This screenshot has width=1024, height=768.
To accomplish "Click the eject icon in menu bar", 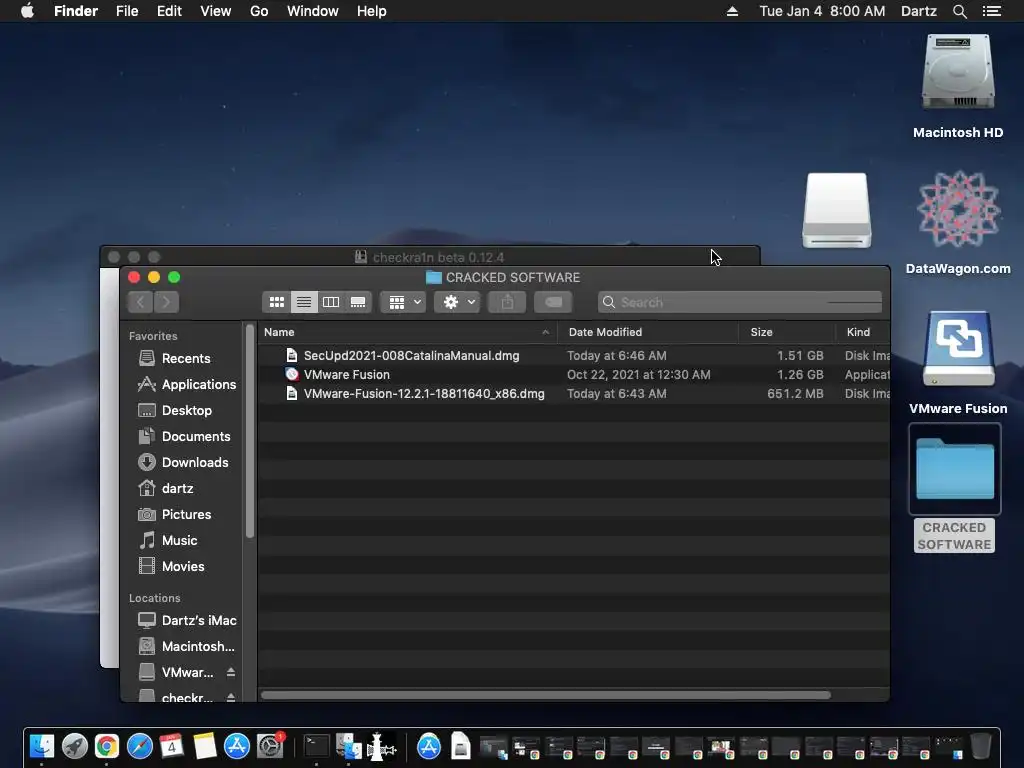I will (732, 11).
